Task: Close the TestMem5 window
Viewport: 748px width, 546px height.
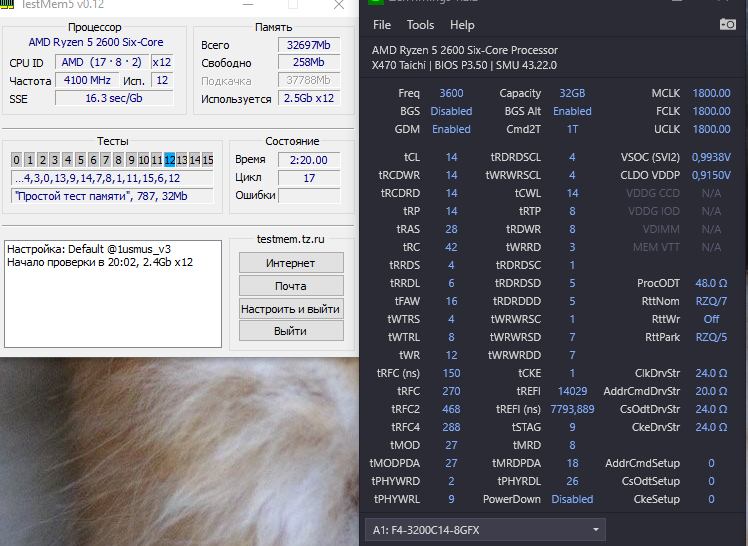Action: tap(339, 5)
